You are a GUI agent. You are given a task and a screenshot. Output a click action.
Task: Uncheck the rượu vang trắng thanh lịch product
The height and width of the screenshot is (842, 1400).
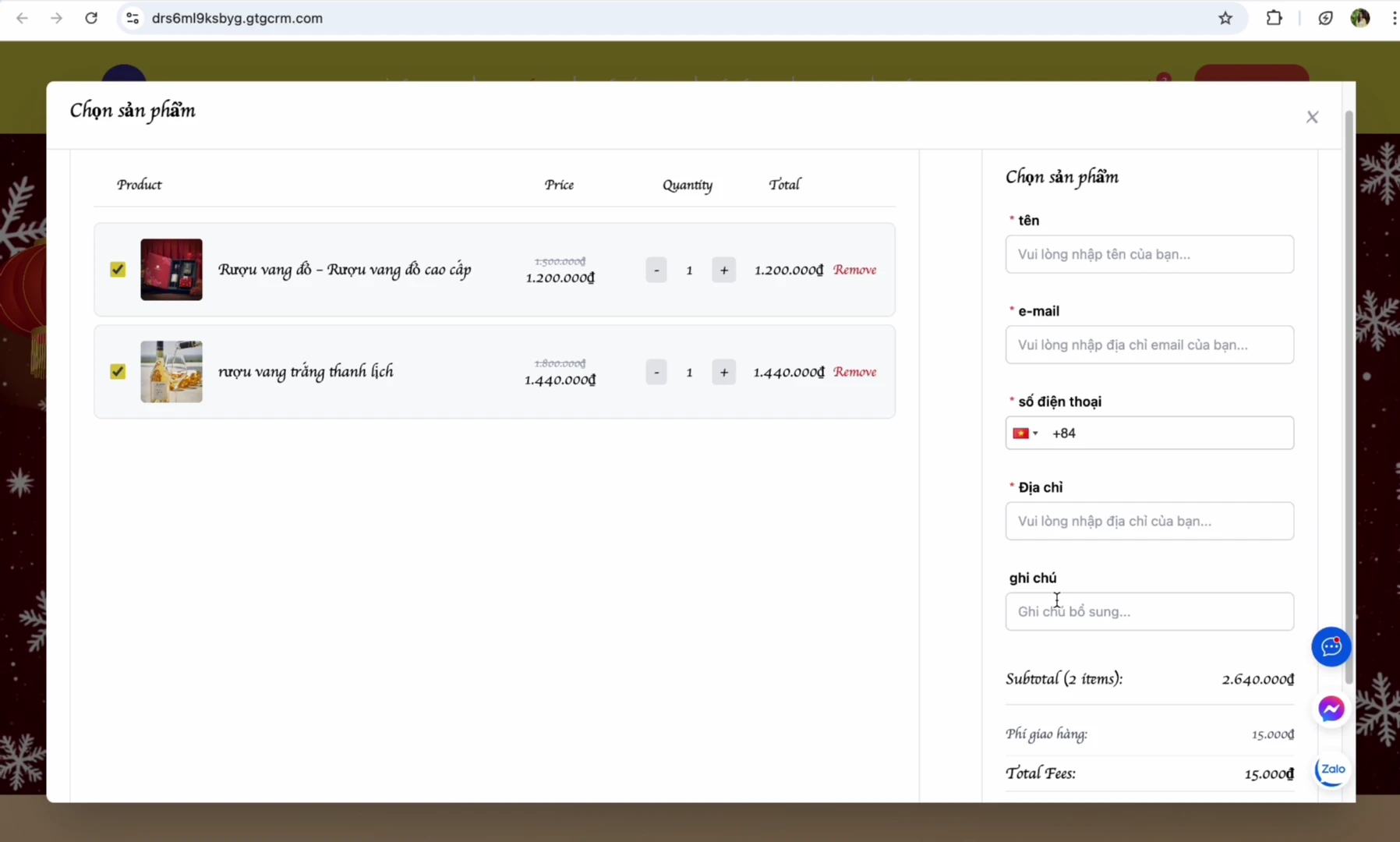(117, 372)
